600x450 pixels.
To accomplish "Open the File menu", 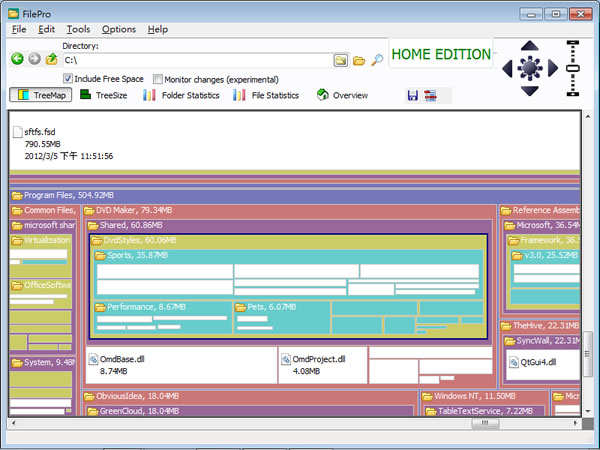I will coord(19,29).
